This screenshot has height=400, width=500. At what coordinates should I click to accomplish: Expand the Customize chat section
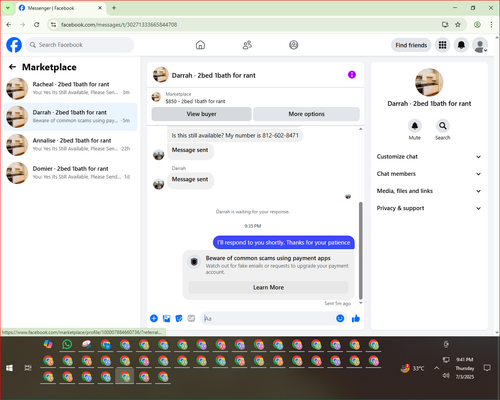[x=429, y=157]
